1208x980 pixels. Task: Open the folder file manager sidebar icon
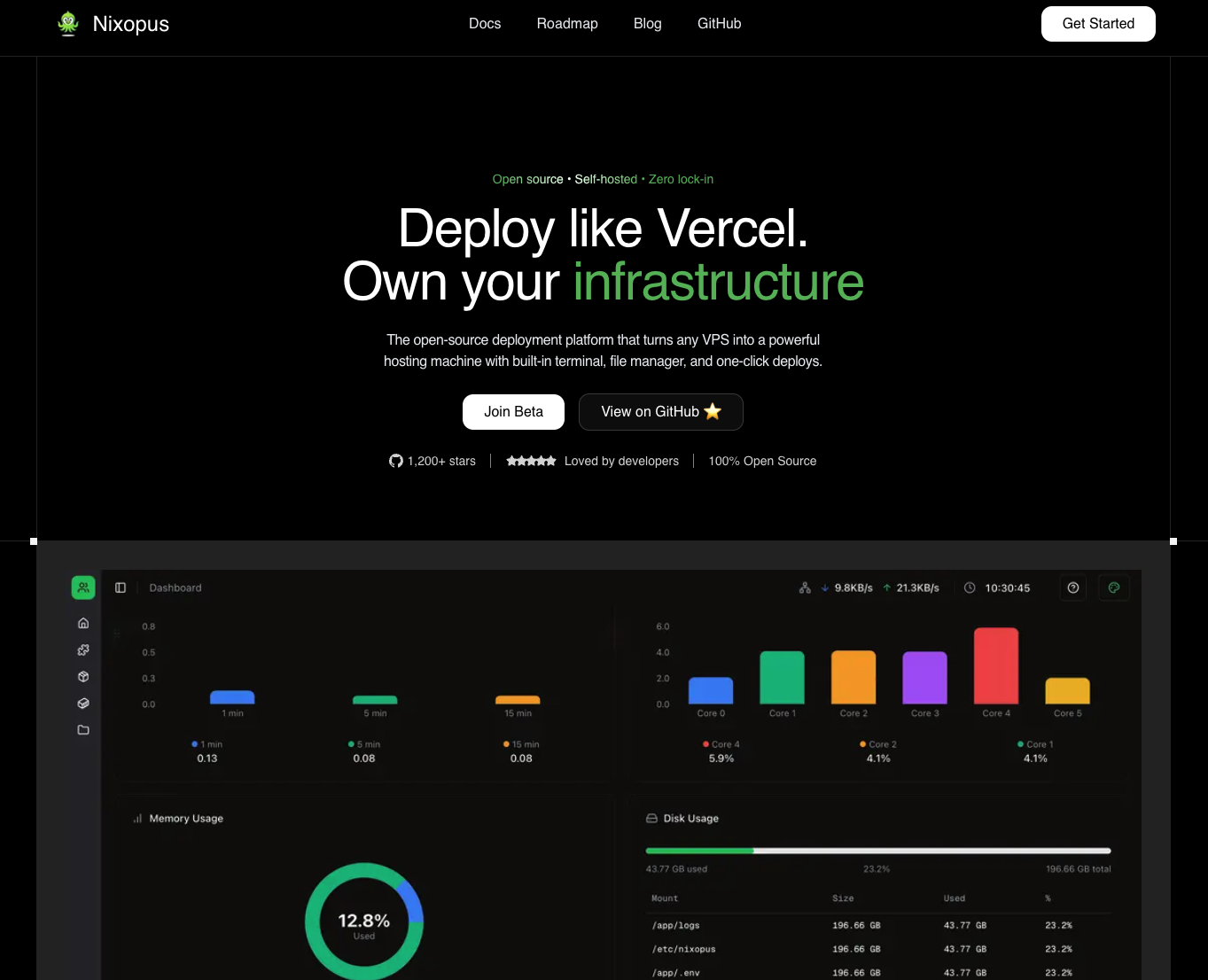point(83,730)
